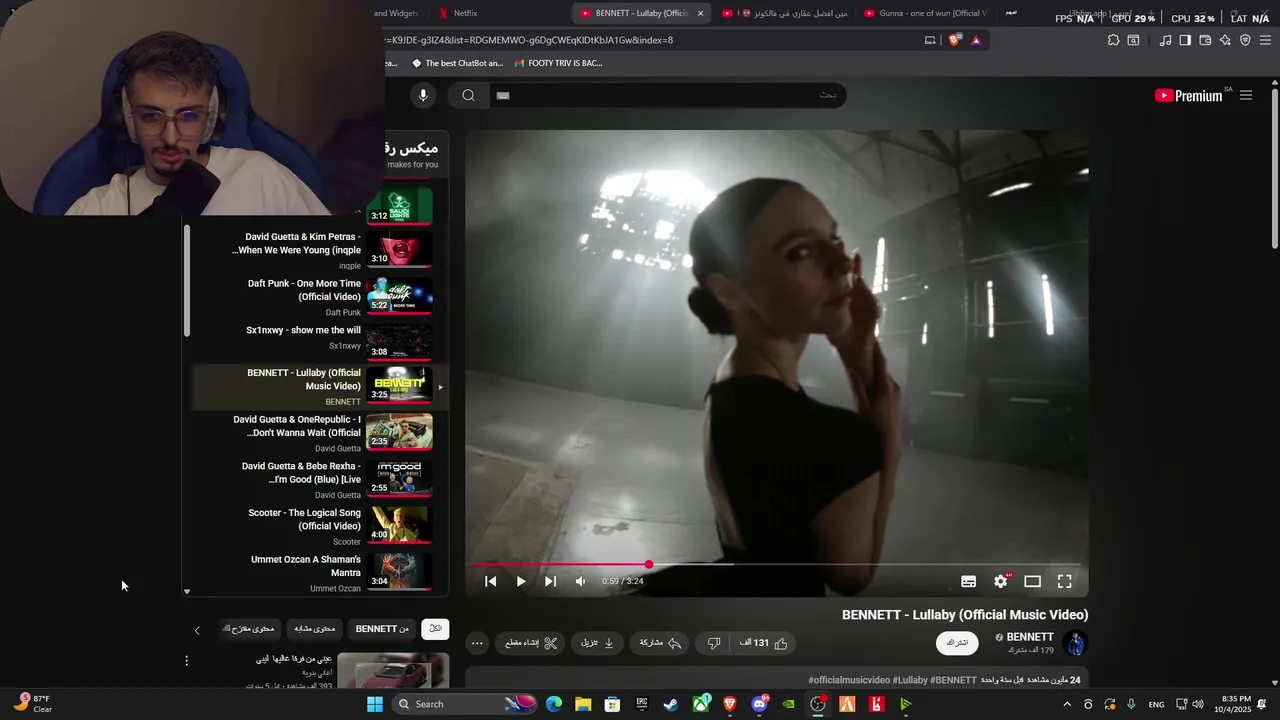Select the 'BENNETT من' filter chip
The image size is (1280, 720).
[382, 629]
